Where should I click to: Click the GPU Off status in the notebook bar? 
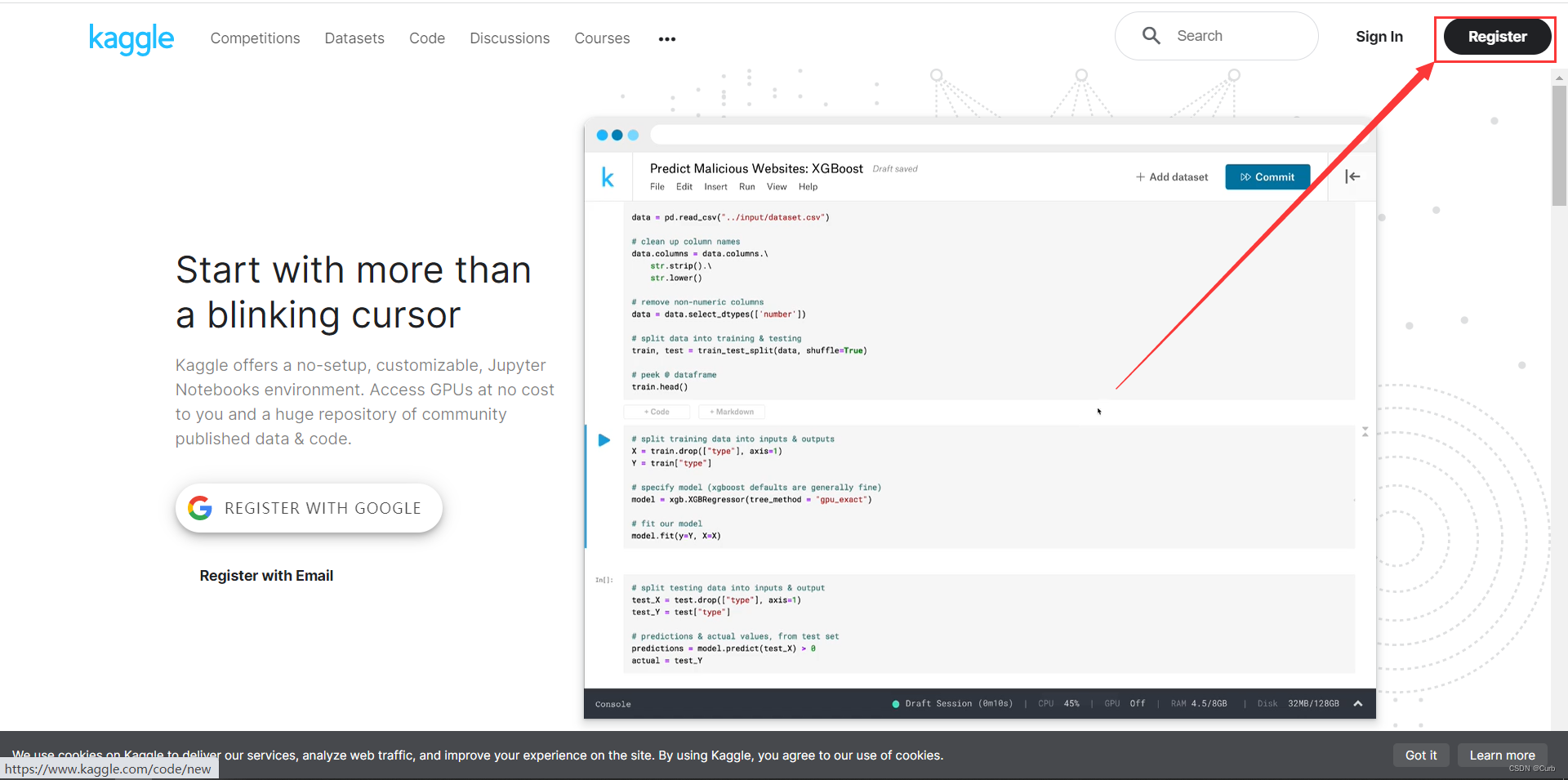(x=1125, y=703)
